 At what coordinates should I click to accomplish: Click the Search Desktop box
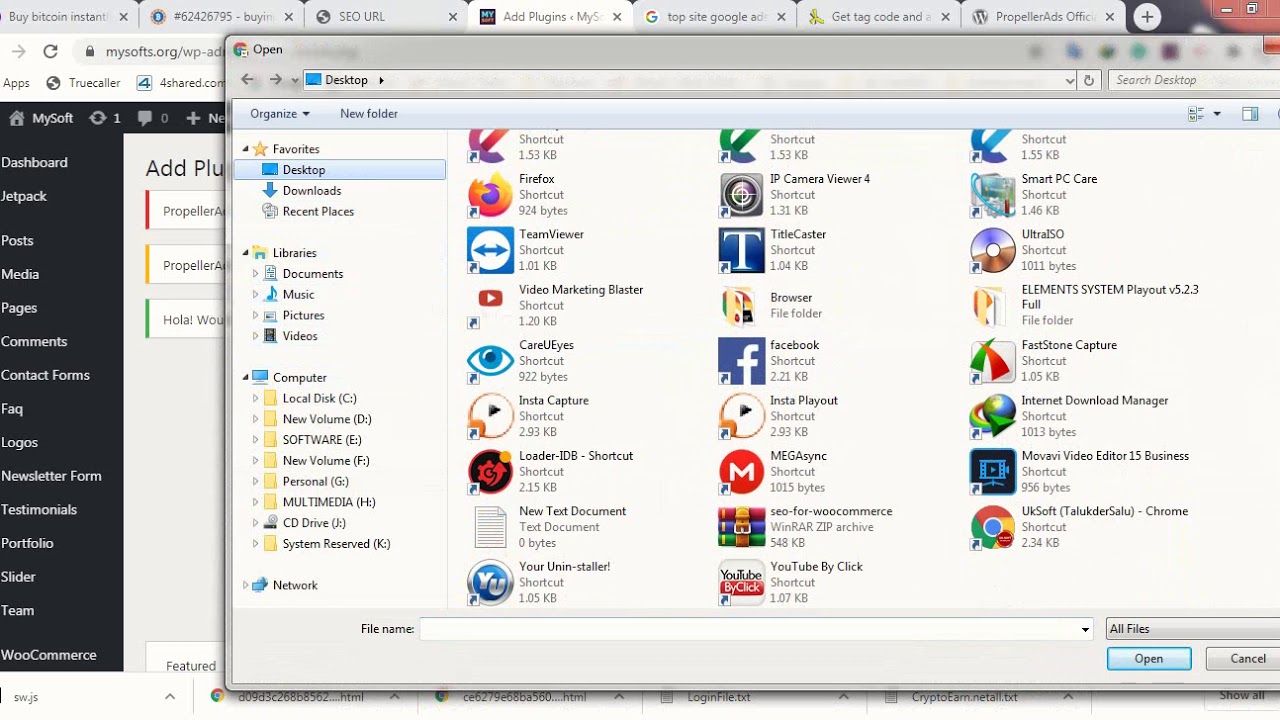1194,80
